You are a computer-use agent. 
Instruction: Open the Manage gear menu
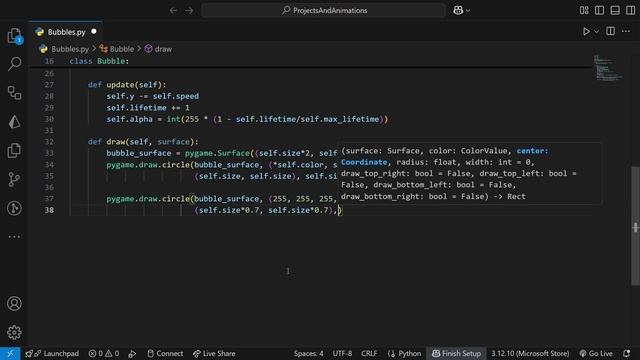14,333
